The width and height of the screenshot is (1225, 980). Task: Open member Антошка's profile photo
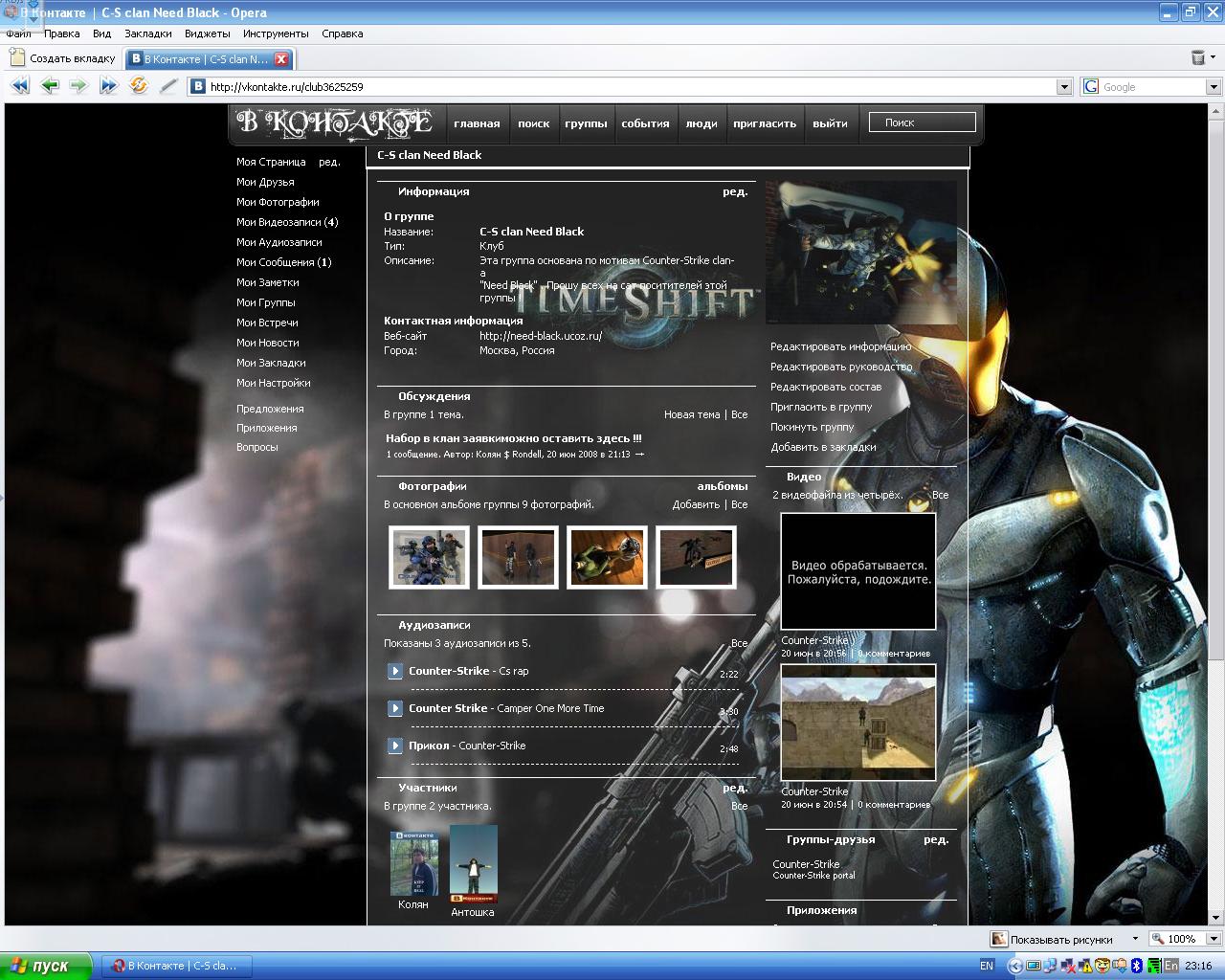(474, 864)
